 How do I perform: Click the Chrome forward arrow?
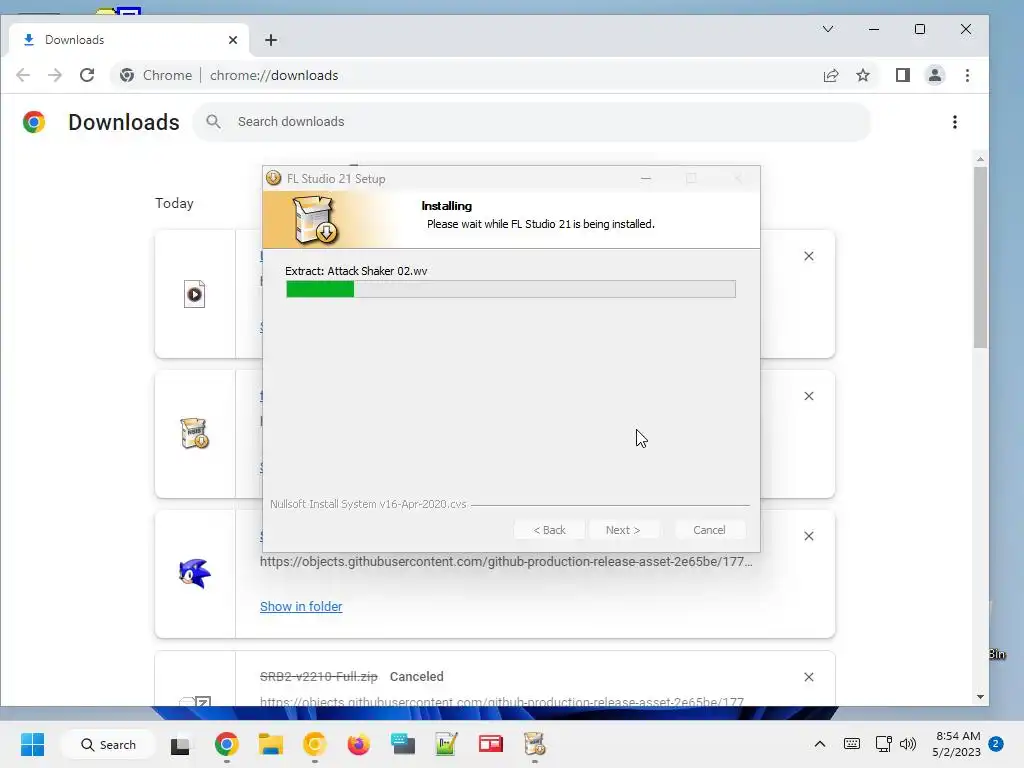coord(55,75)
